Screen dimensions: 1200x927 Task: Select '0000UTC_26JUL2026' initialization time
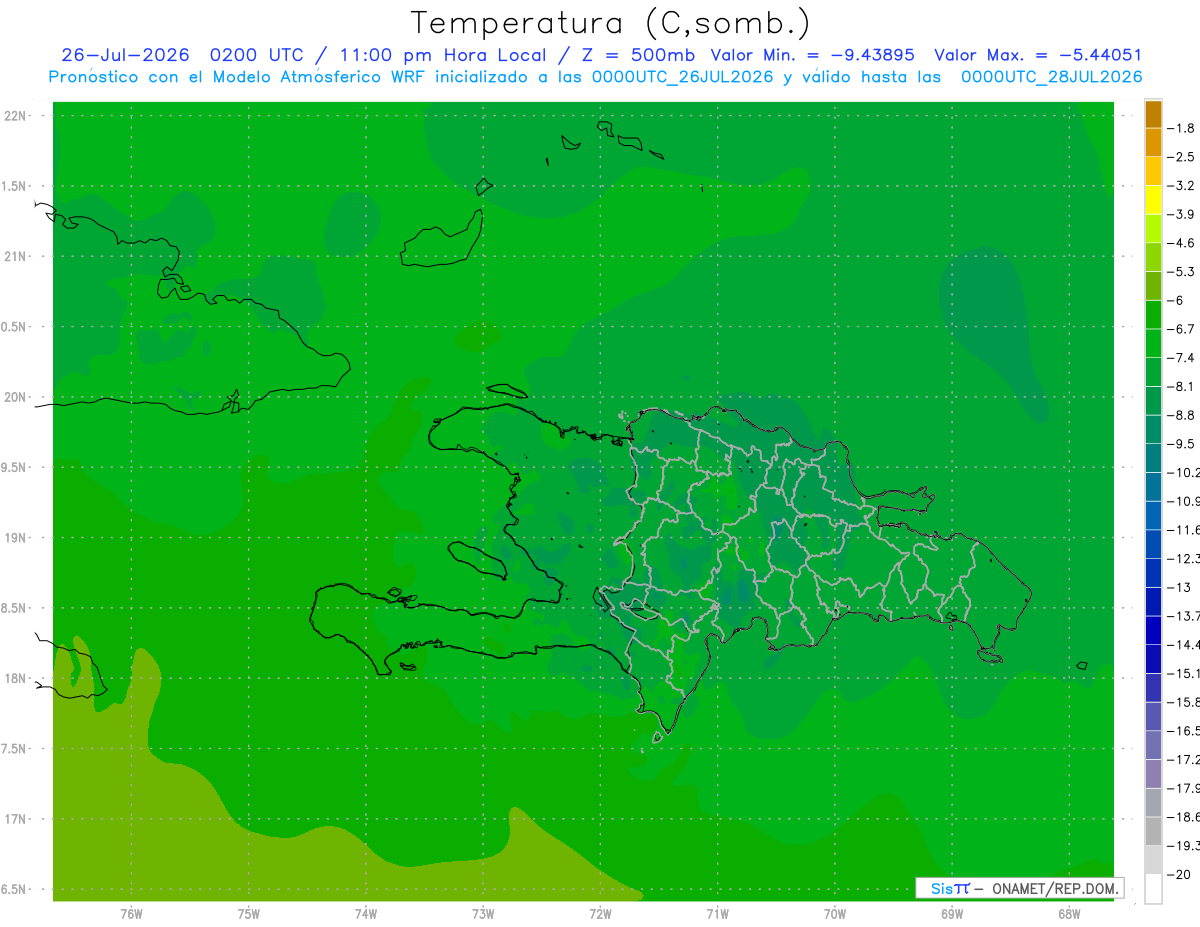click(683, 77)
